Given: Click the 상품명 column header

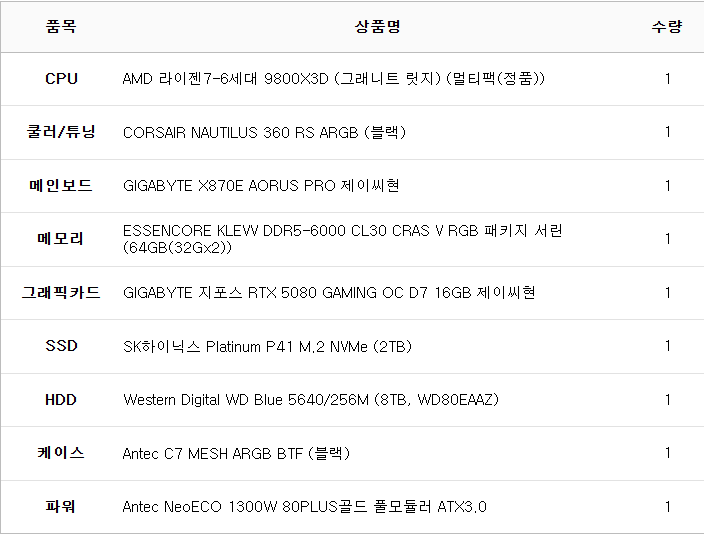Looking at the screenshot, I should (x=377, y=27).
